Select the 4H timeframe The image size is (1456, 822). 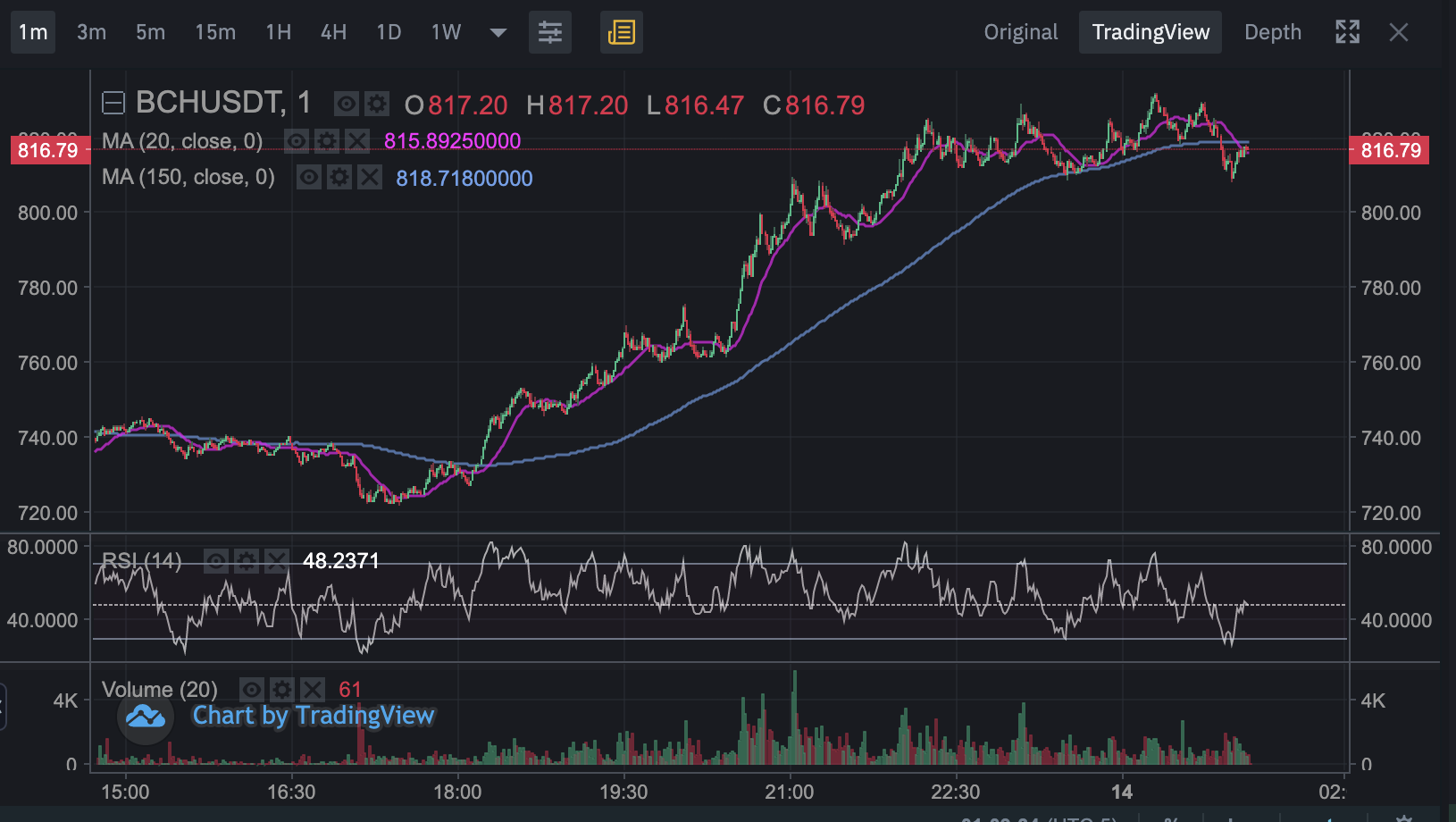(x=333, y=32)
